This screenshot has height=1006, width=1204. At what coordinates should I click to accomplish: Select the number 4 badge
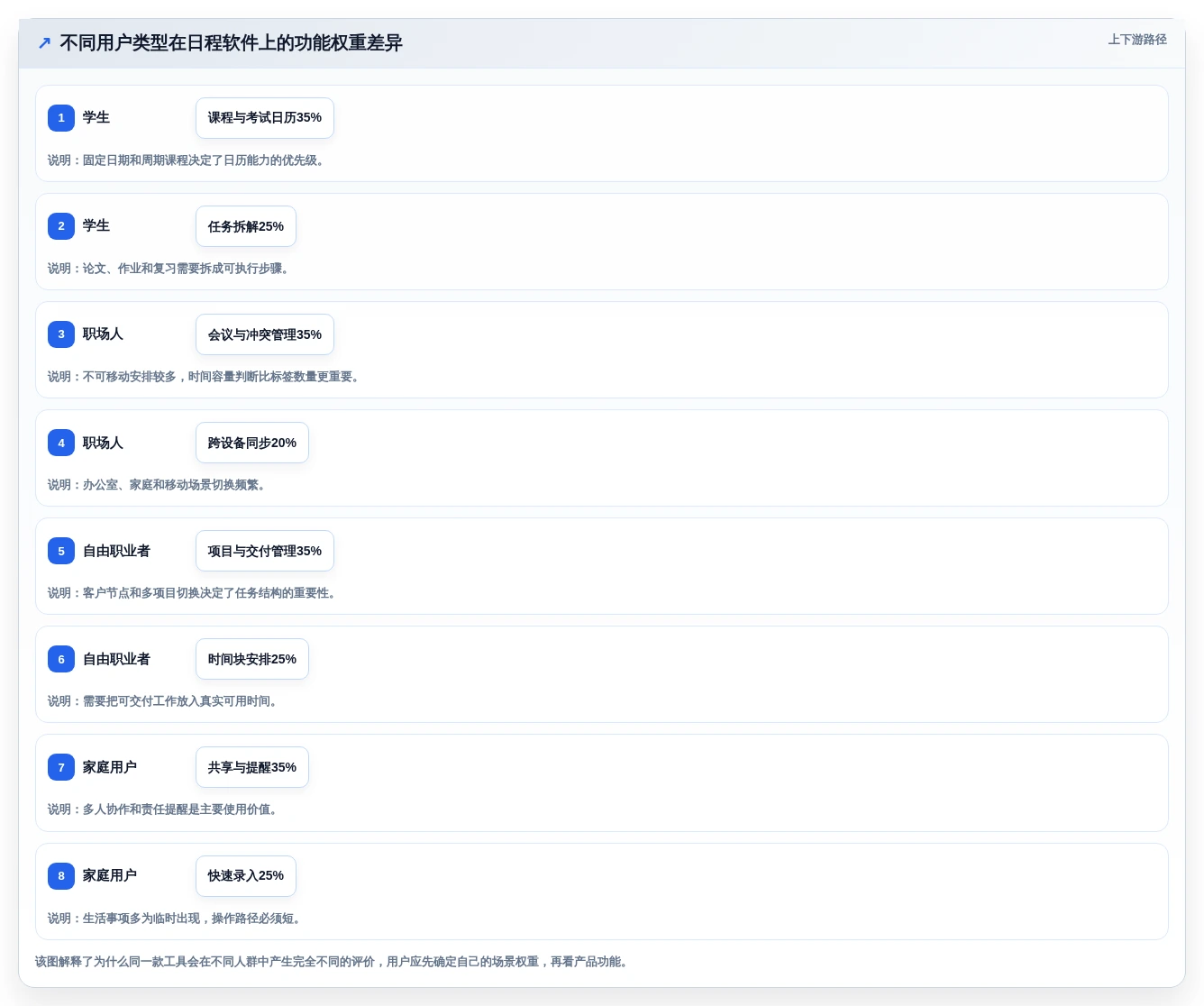(61, 443)
